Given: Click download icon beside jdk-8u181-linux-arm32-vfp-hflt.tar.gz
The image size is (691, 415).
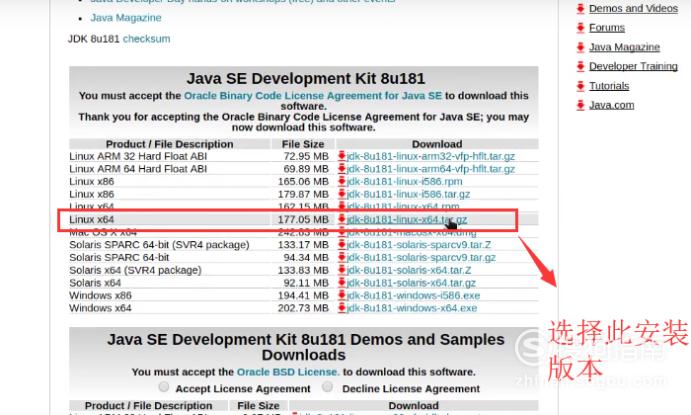Looking at the screenshot, I should point(342,156).
